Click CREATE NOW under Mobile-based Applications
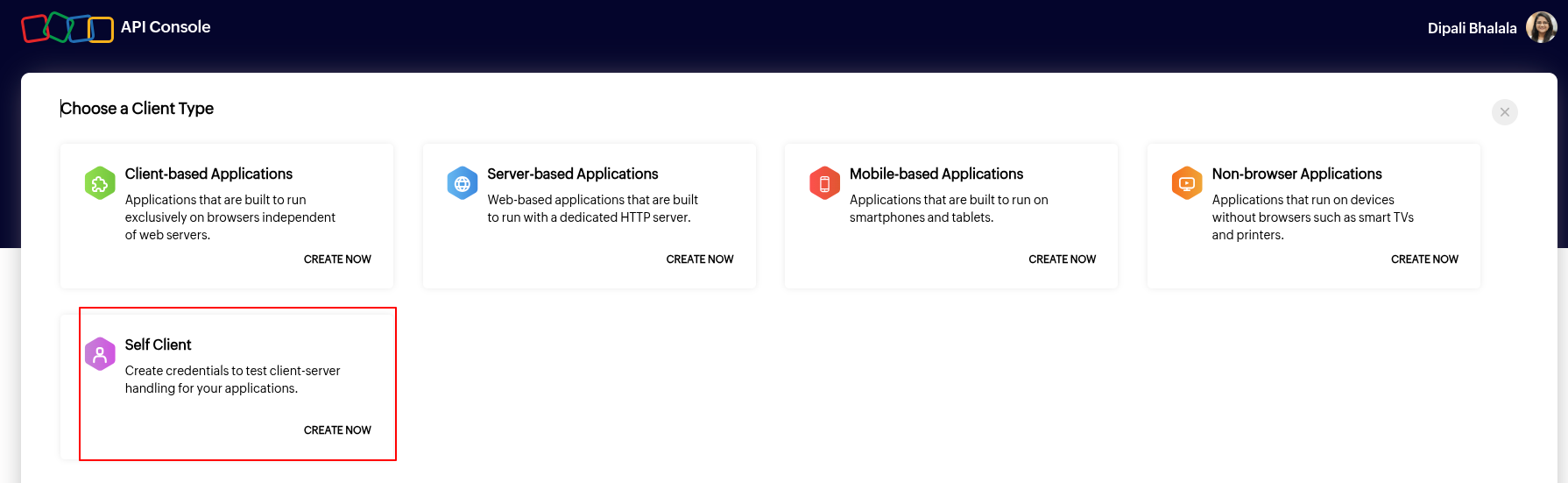 click(1062, 259)
